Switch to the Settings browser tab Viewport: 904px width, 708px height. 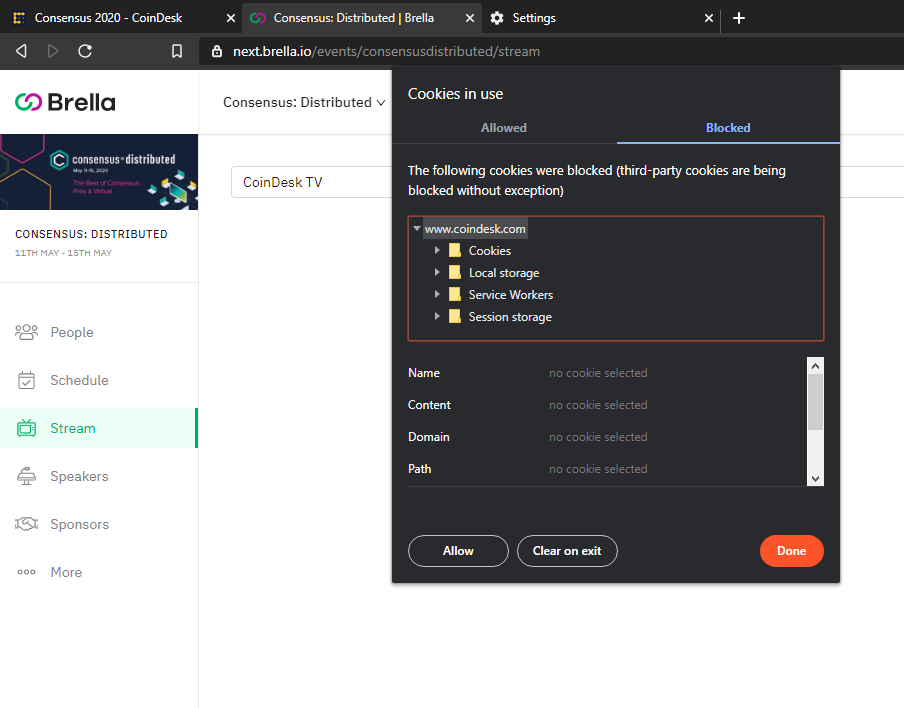point(600,18)
